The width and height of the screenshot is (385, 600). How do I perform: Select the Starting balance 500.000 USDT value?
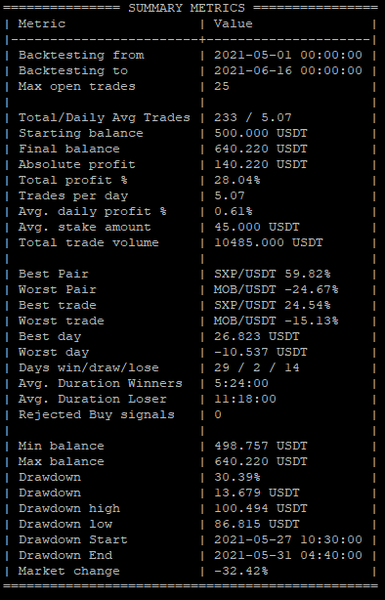(x=261, y=134)
